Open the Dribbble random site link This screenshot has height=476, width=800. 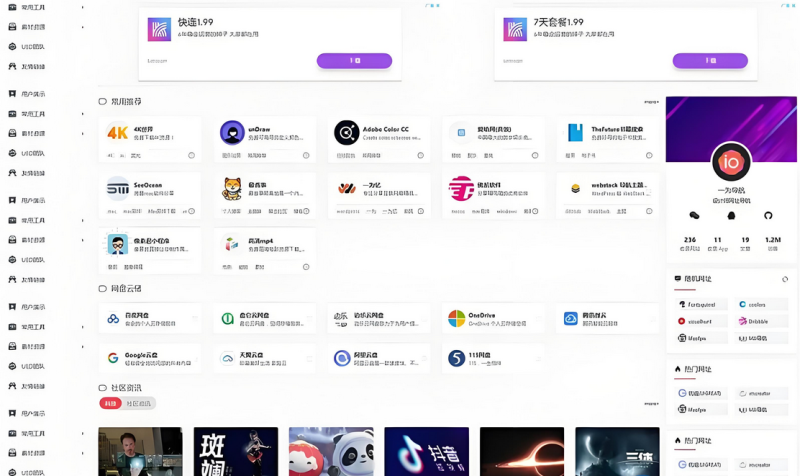click(760, 321)
